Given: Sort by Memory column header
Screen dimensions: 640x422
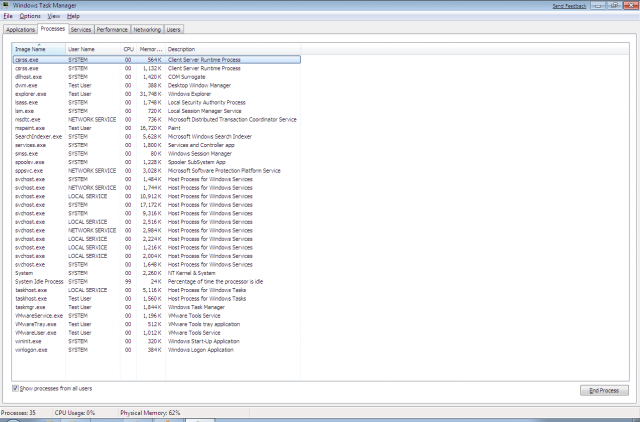Looking at the screenshot, I should click(151, 49).
